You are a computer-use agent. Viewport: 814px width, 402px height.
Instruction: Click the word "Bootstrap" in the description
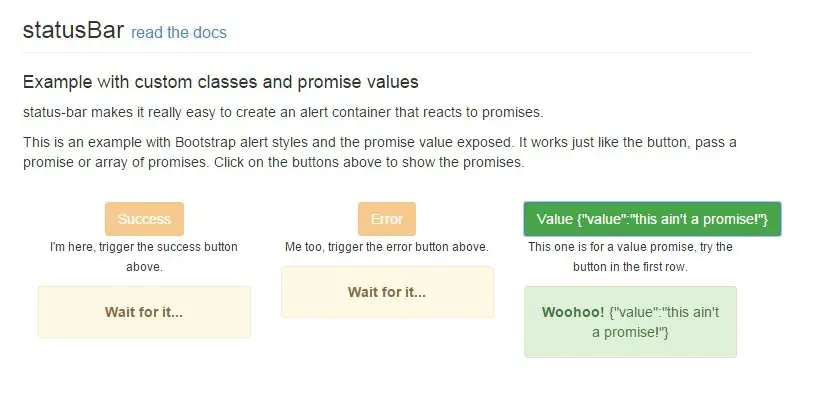coord(204,142)
